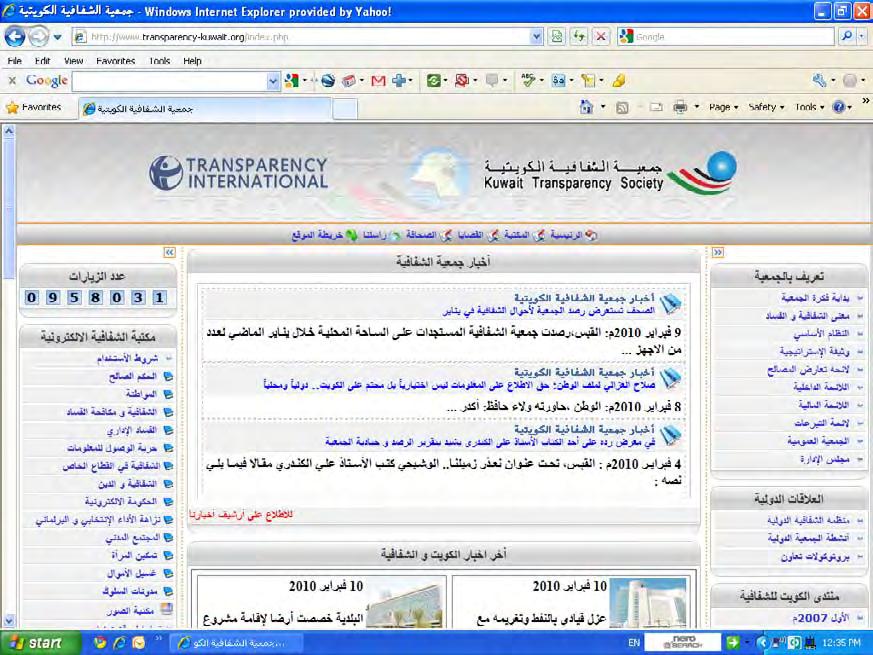Open the النظام الأساسي sidebar link
The image size is (873, 655).
821,334
